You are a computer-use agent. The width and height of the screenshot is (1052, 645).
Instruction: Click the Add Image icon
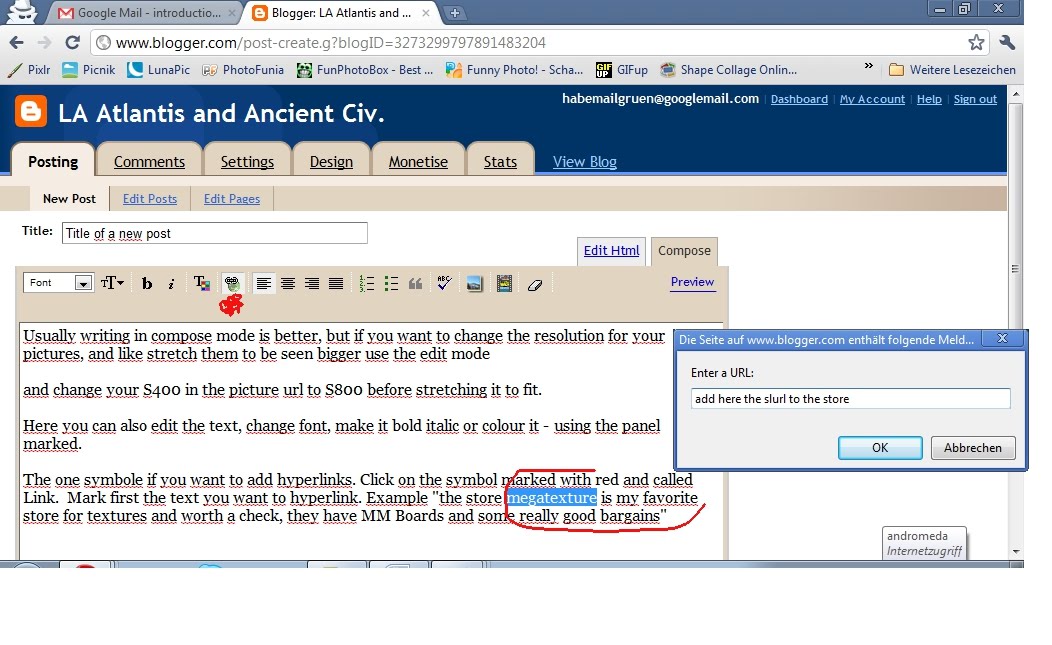tap(474, 284)
